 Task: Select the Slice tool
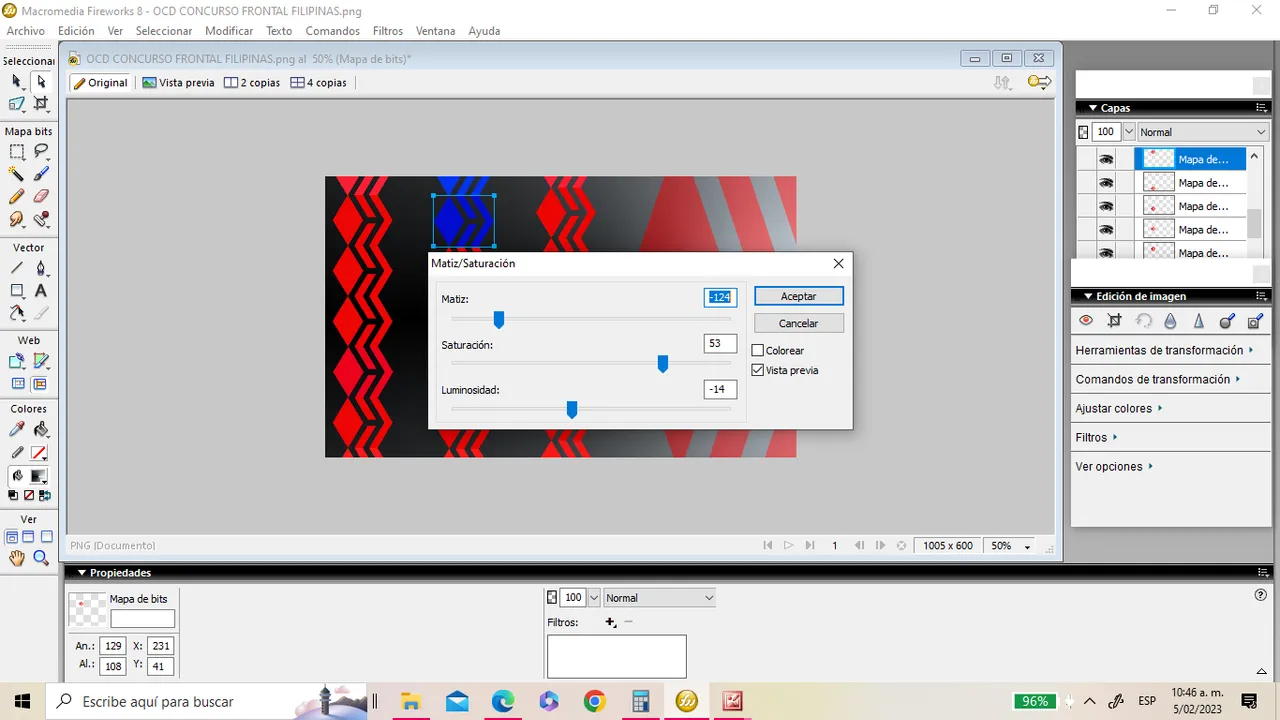[x=41, y=361]
